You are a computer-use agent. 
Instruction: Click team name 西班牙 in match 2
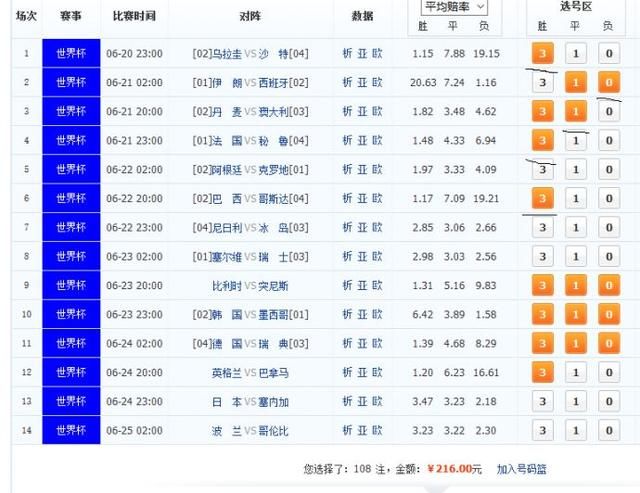(x=275, y=82)
